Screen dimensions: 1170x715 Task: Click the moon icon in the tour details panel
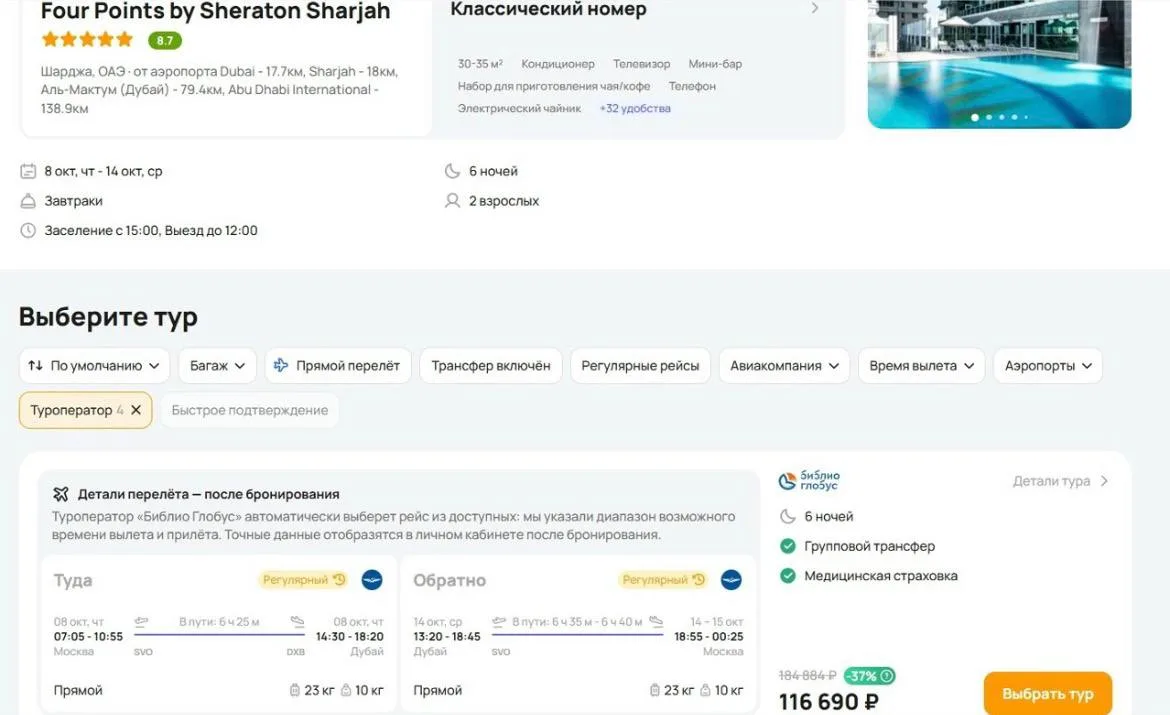[787, 516]
